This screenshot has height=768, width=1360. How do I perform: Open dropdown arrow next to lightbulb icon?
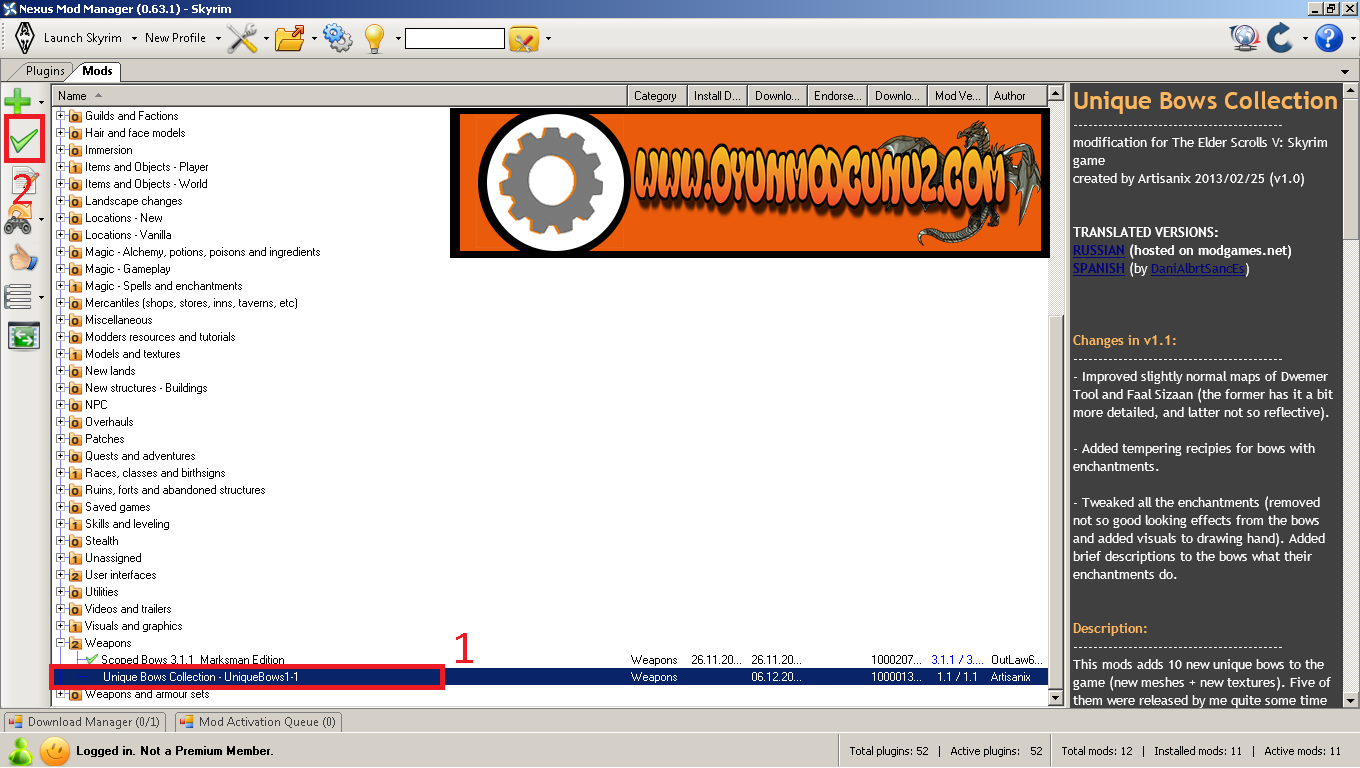pos(398,39)
